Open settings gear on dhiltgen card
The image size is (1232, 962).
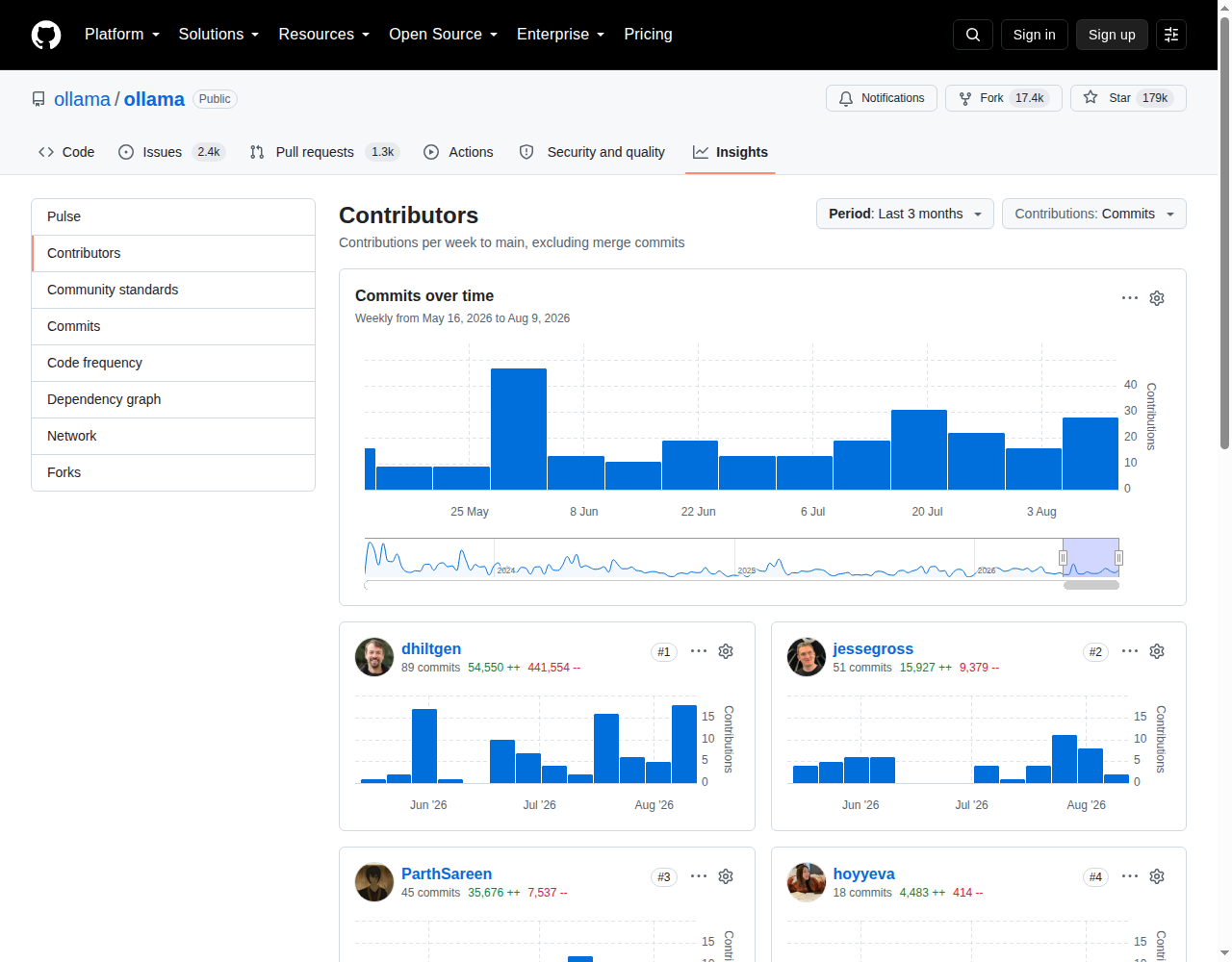tap(726, 651)
